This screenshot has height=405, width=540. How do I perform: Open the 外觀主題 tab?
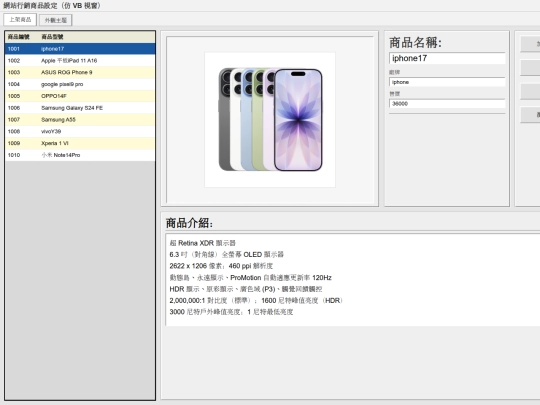[x=55, y=20]
